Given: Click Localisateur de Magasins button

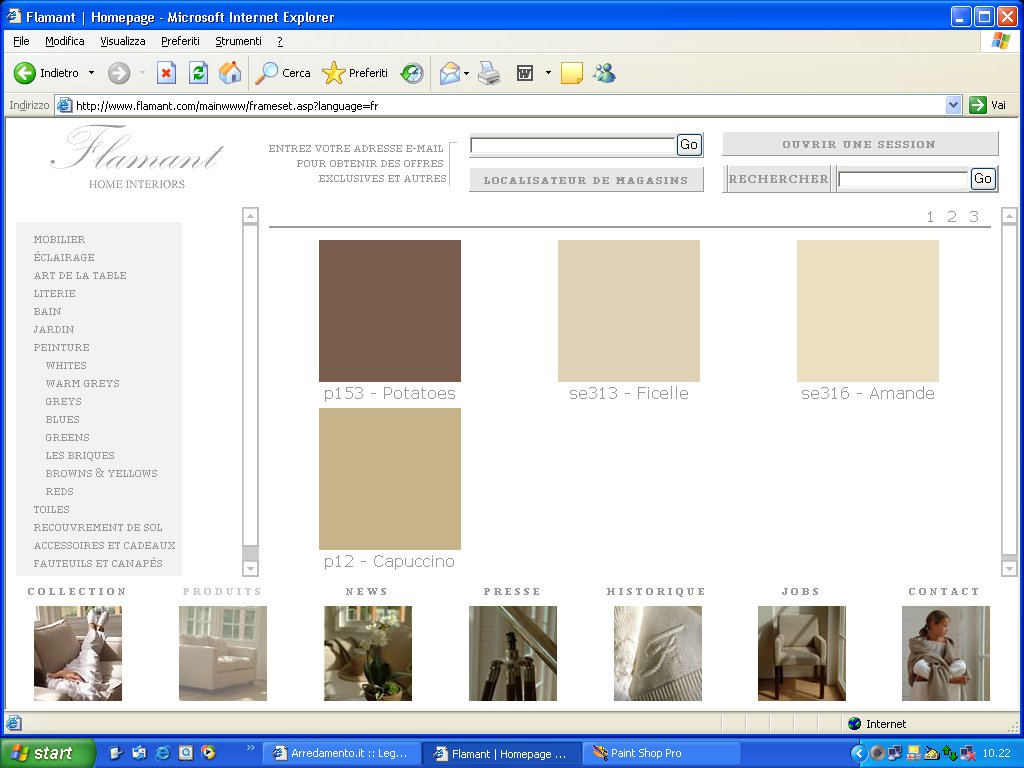Looking at the screenshot, I should coord(586,180).
